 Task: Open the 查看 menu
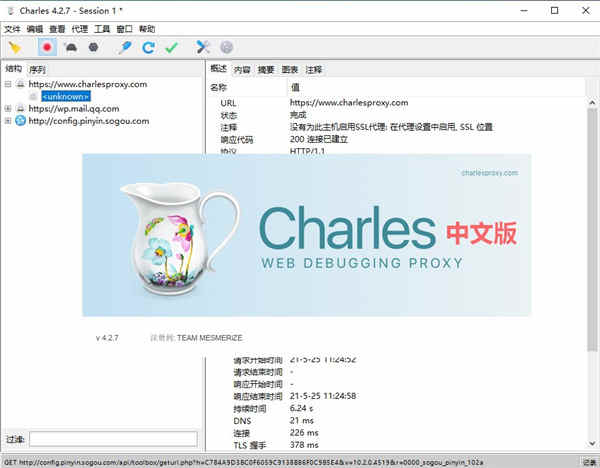pyautogui.click(x=57, y=29)
